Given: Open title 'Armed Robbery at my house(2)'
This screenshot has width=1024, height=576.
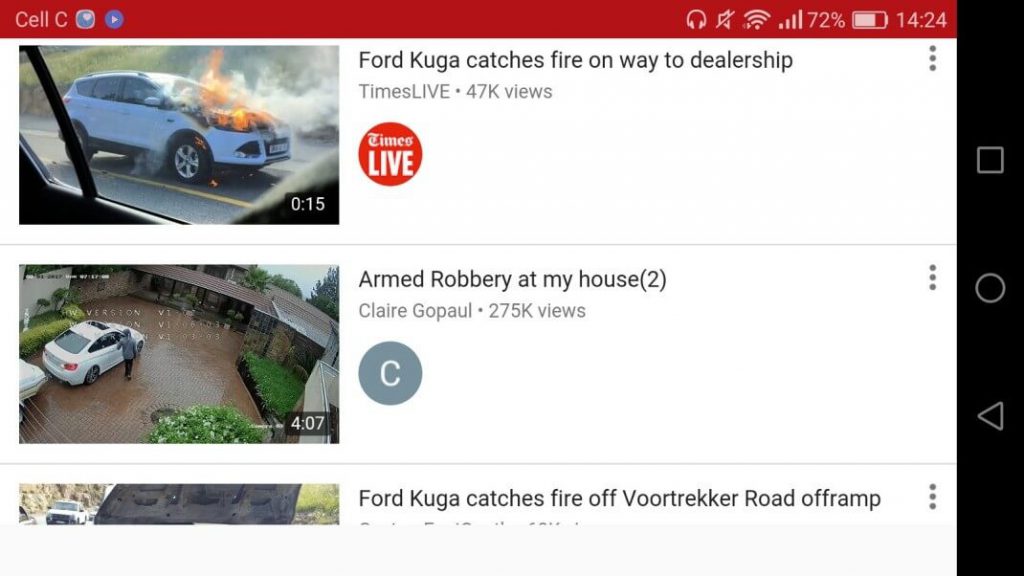Looking at the screenshot, I should coord(513,280).
